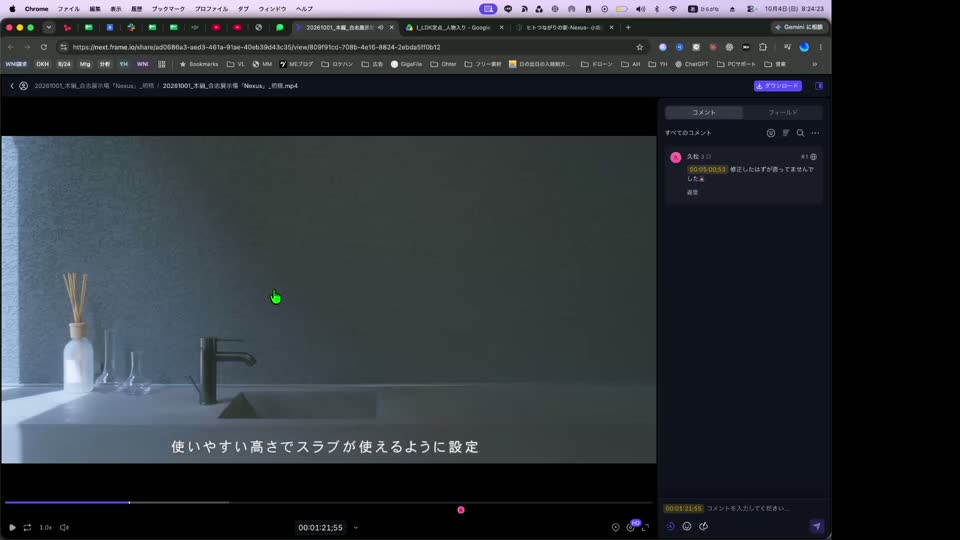Open the ChatGPT bookmark
This screenshot has height=540, width=960.
(x=692, y=64)
